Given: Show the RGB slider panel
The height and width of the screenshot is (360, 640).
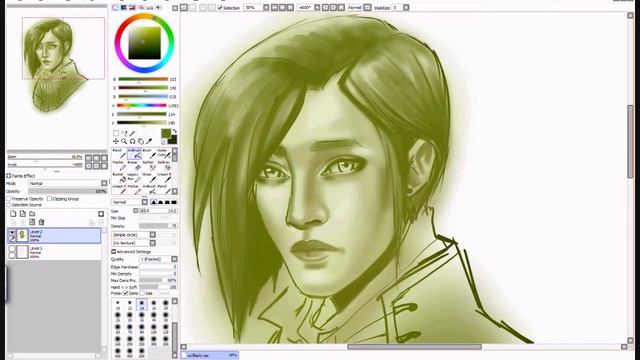Looking at the screenshot, I should click(124, 7).
